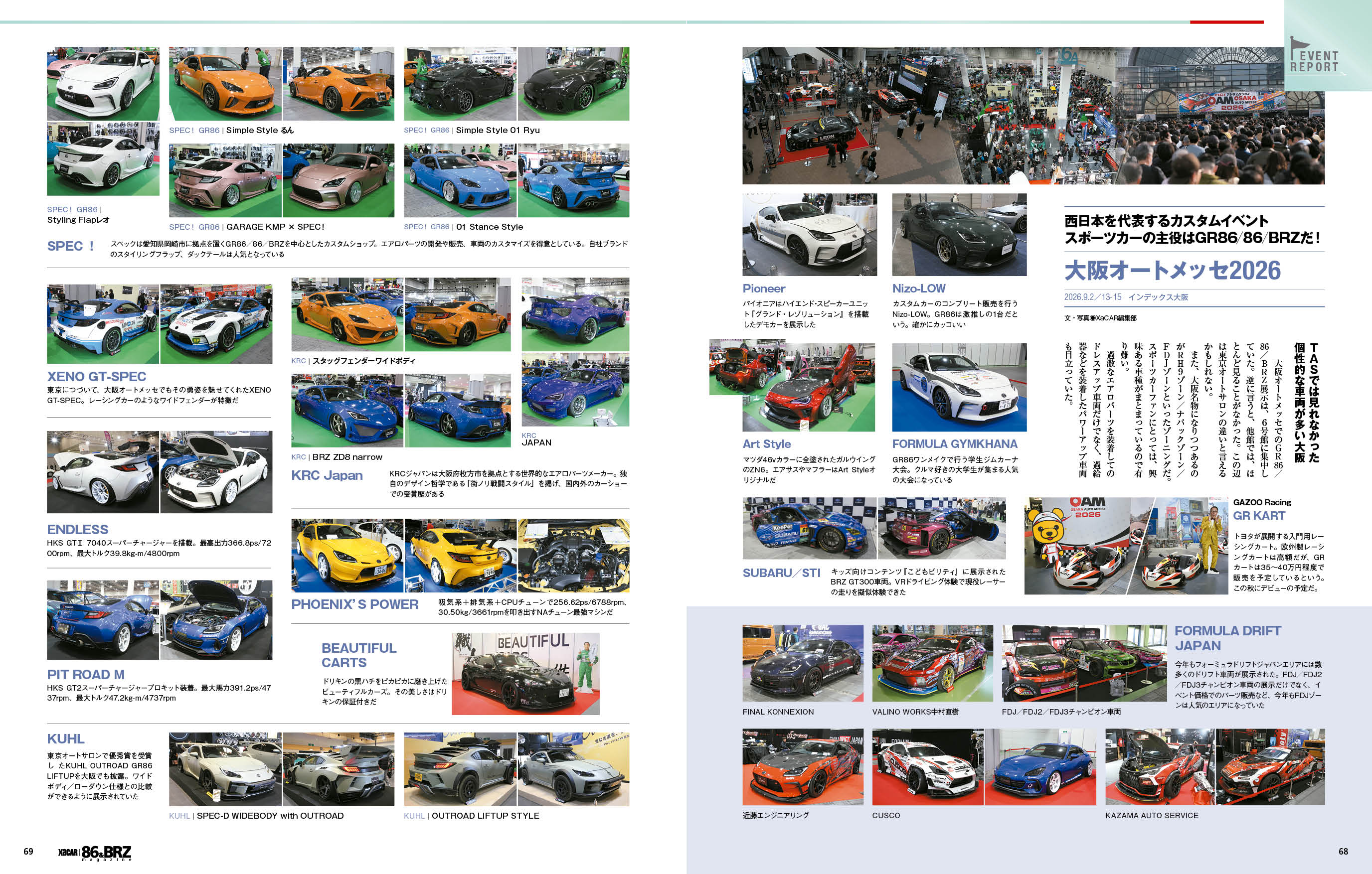The height and width of the screenshot is (874, 1372).
Task: Click the KRC Japan heading
Action: tap(327, 475)
